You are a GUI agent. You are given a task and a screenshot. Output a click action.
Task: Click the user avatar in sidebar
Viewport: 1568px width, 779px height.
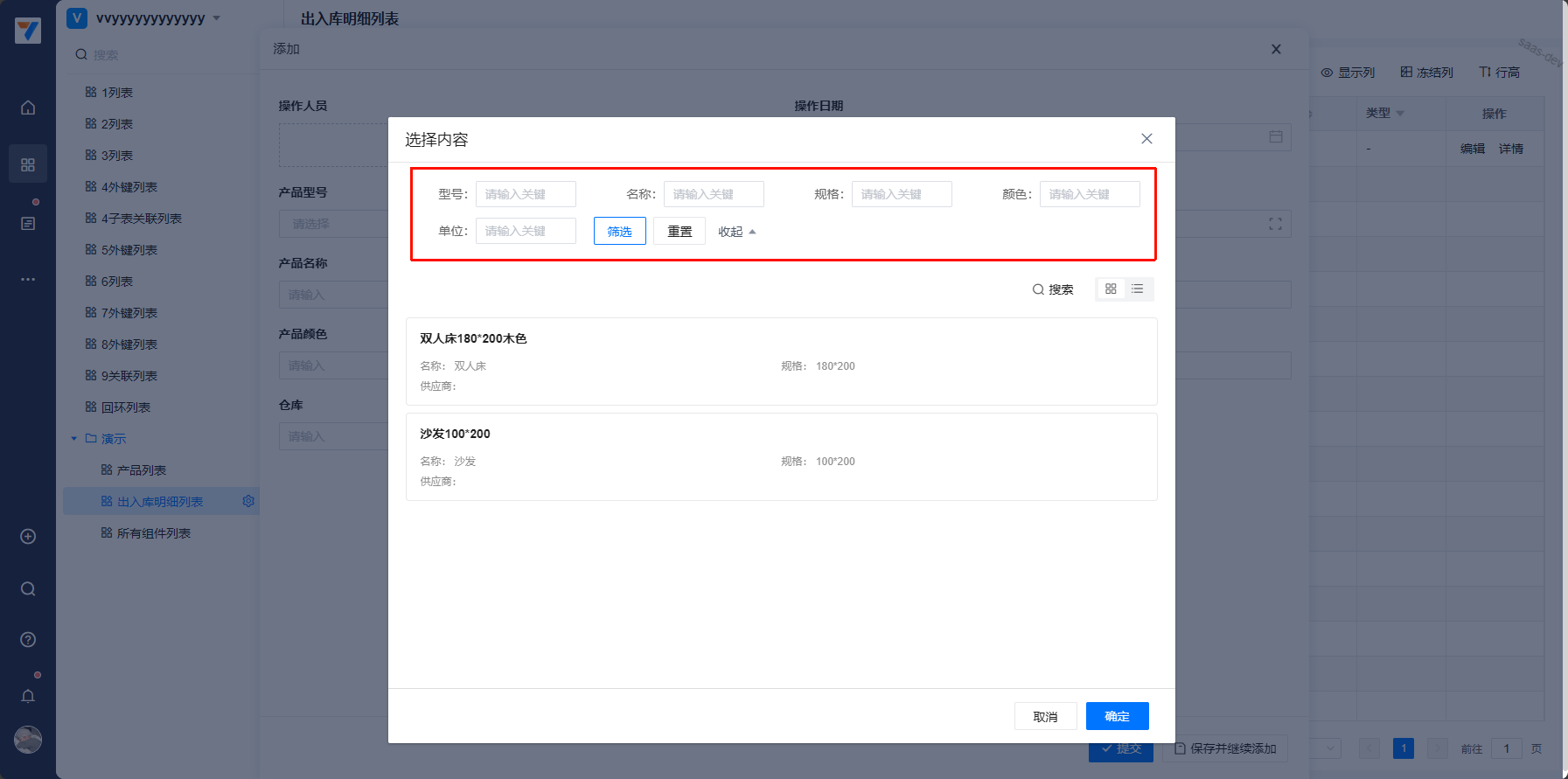(x=28, y=740)
